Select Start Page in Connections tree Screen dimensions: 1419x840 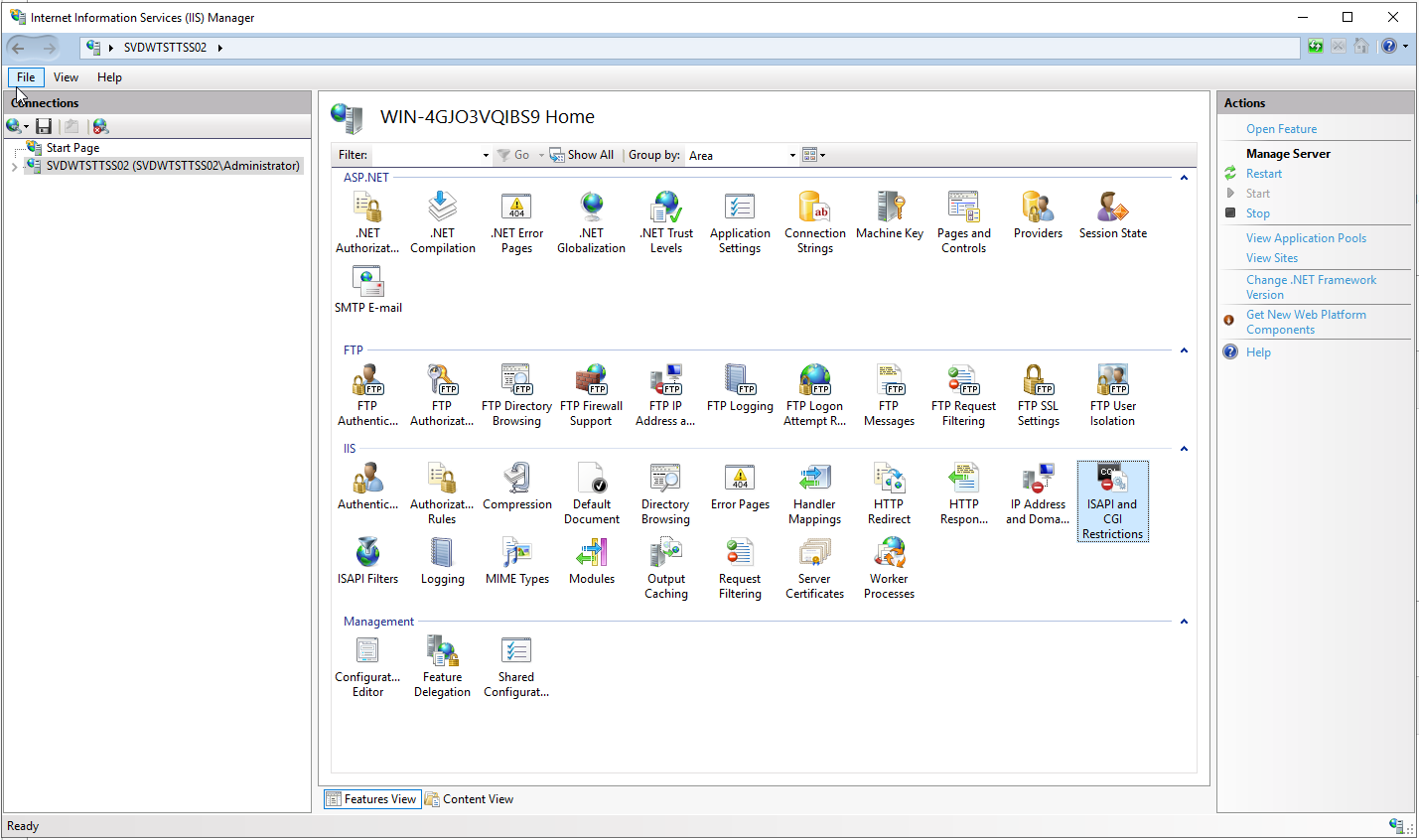(72, 148)
